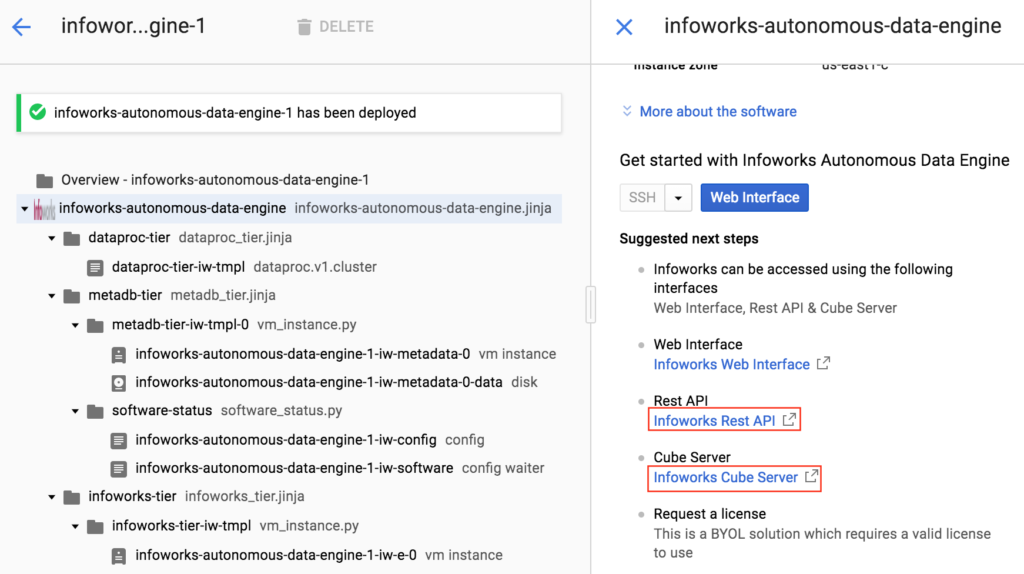This screenshot has height=574, width=1024.
Task: Click the software-status folder icon
Action: point(95,411)
